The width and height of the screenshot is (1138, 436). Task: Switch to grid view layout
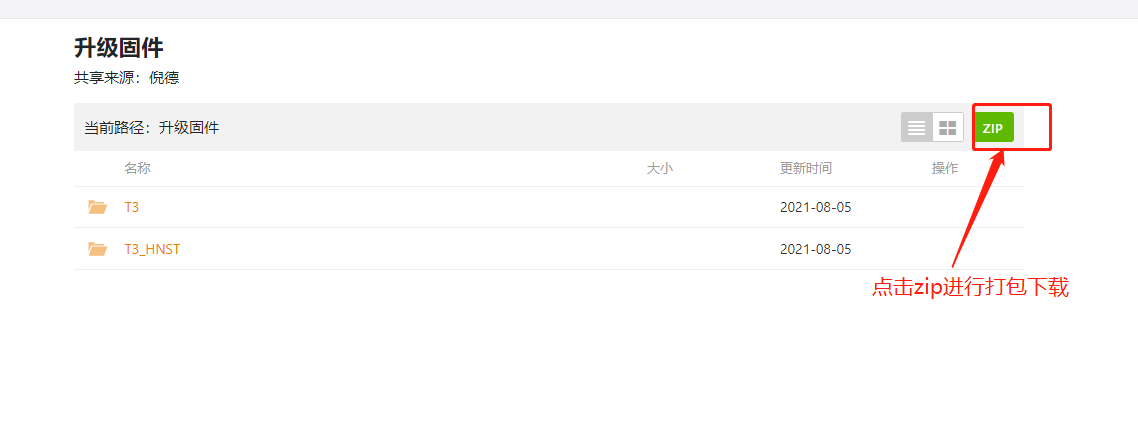pos(948,128)
